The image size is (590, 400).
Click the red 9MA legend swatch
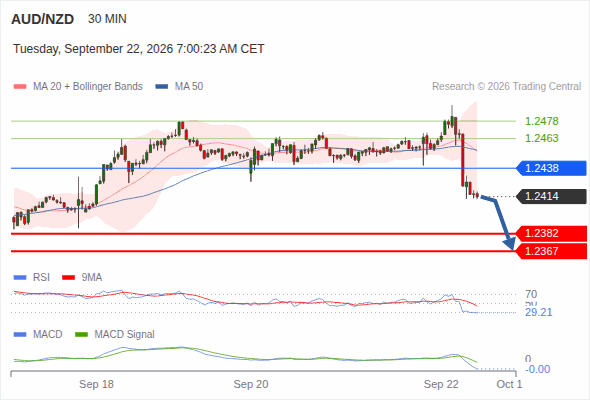coord(68,278)
